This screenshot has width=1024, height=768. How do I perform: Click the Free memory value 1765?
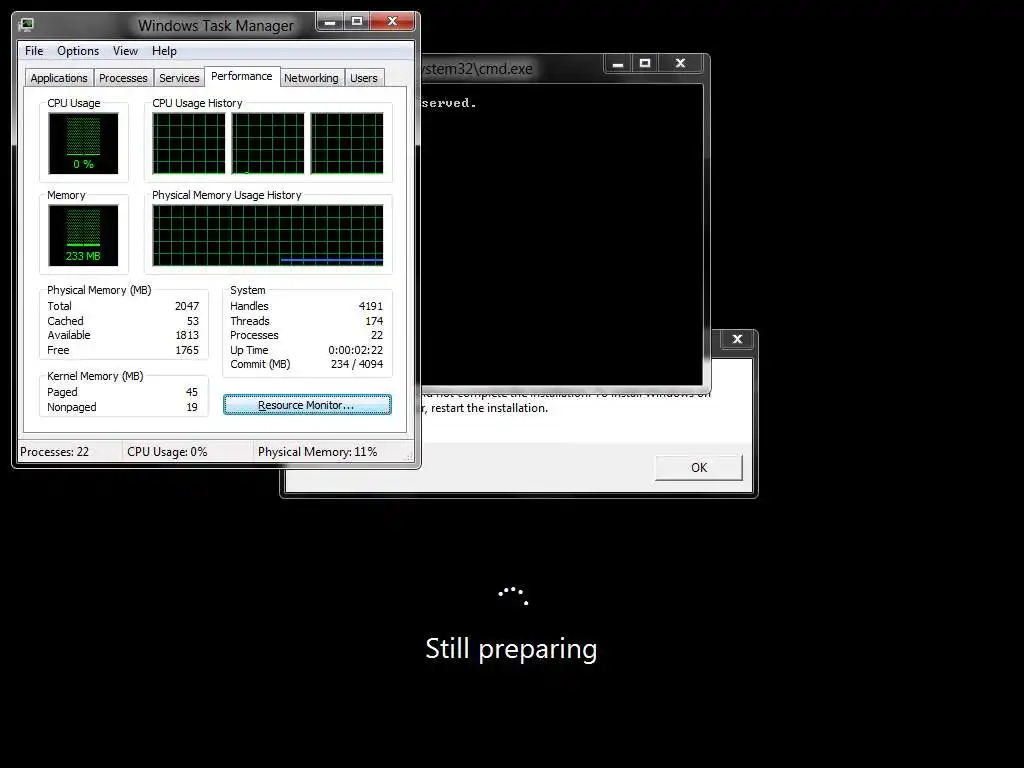click(187, 350)
